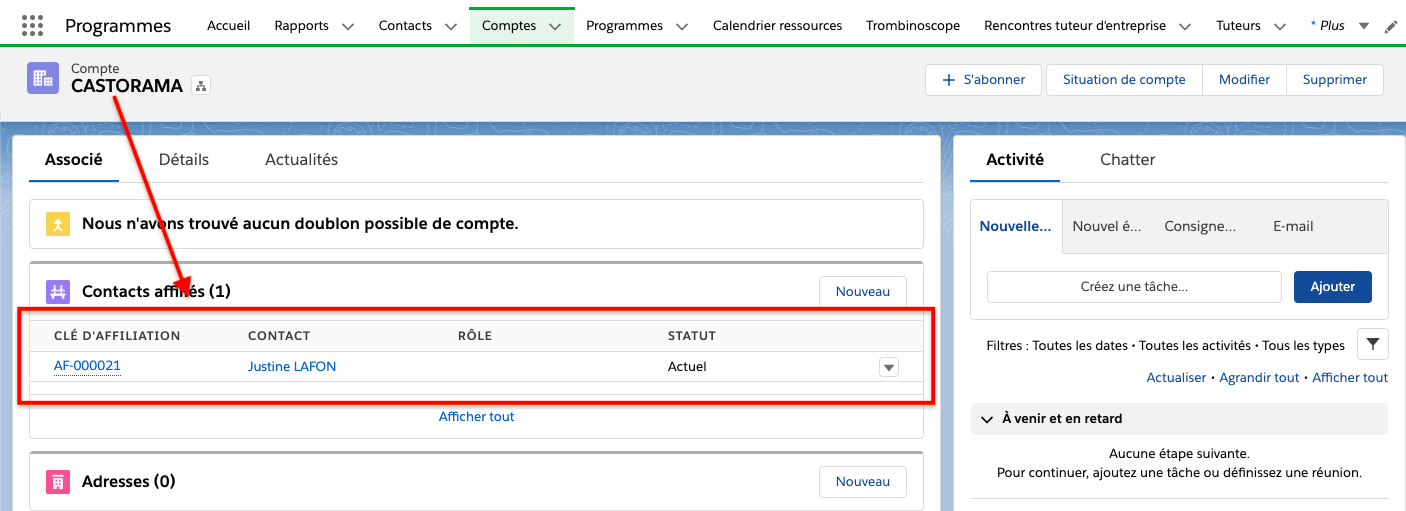The height and width of the screenshot is (511, 1406).
Task: Expand the Comptes tab dropdown chevron
Action: [x=555, y=27]
